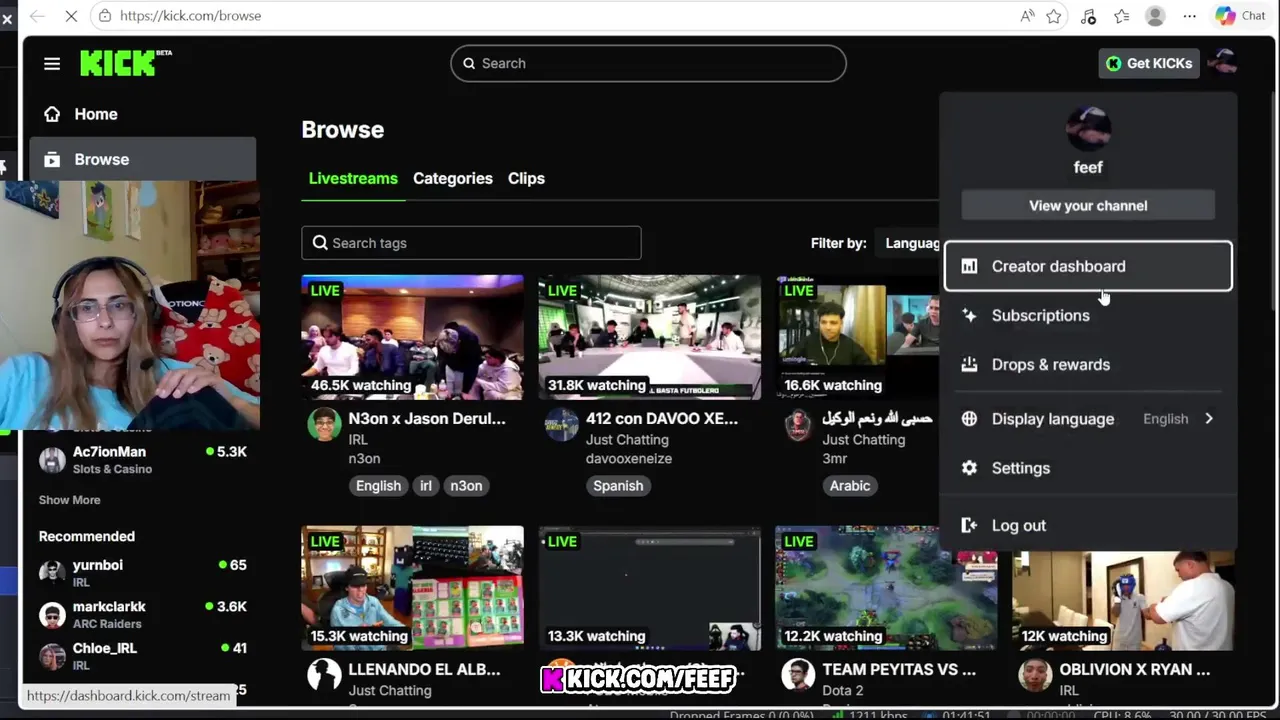Click the yurnboi avatar in Recommended

click(x=52, y=572)
